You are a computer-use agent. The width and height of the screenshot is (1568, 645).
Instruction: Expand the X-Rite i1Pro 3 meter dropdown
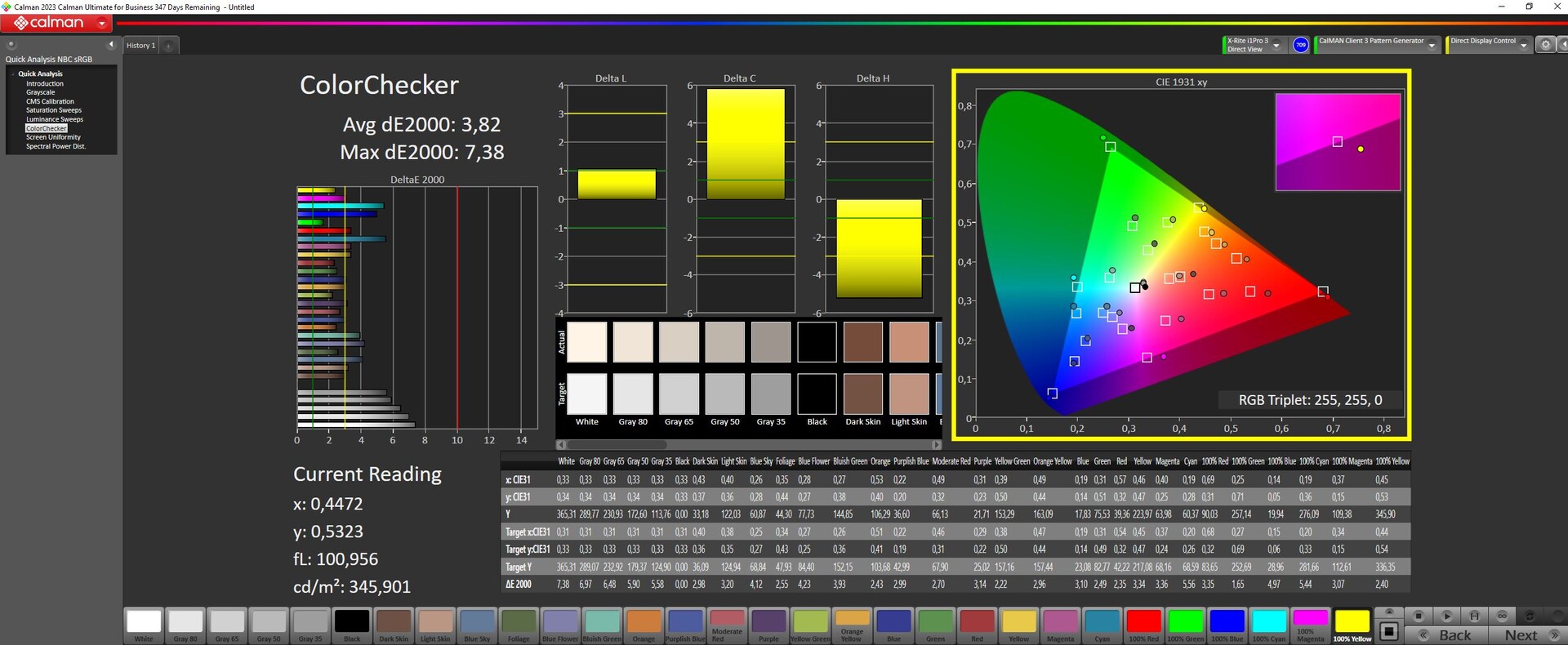point(1276,46)
